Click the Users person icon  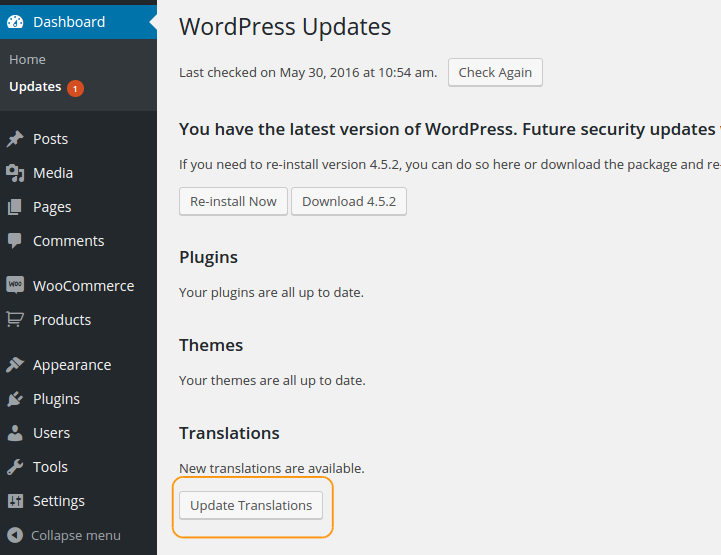[x=15, y=433]
